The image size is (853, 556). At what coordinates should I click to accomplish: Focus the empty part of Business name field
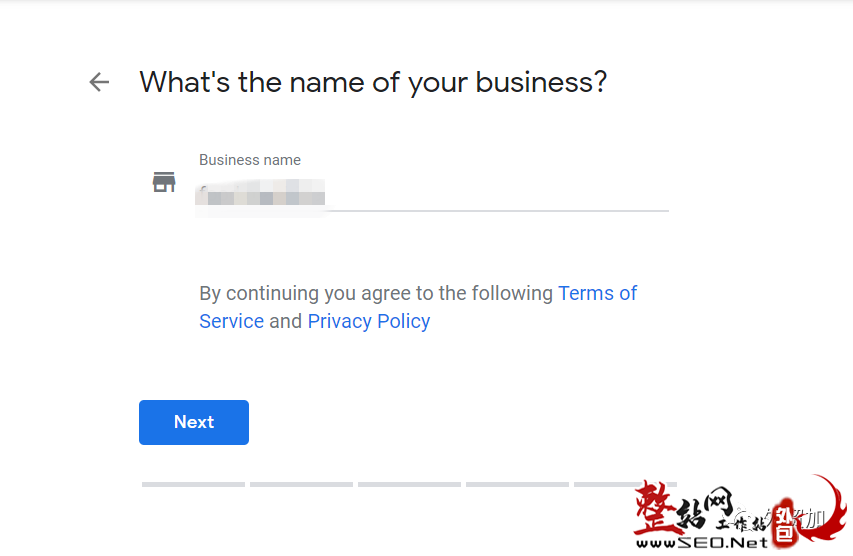497,195
